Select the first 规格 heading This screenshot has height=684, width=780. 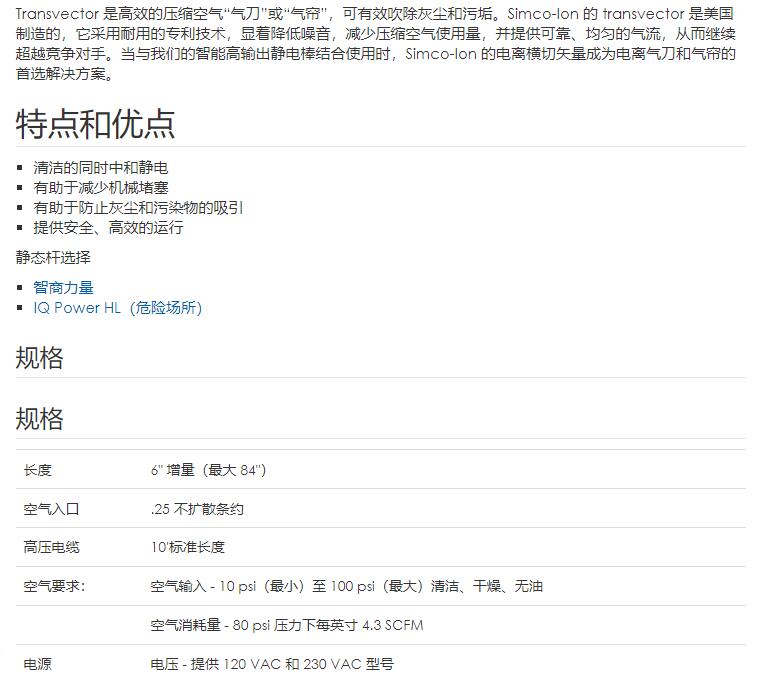pyautogui.click(x=40, y=358)
